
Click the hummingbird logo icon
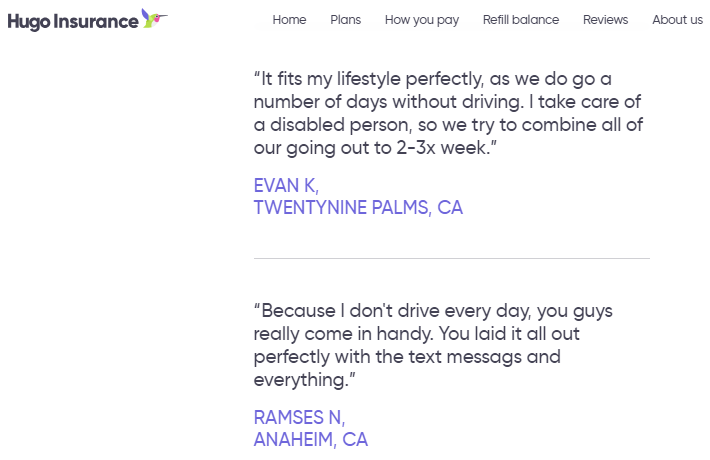pyautogui.click(x=154, y=18)
